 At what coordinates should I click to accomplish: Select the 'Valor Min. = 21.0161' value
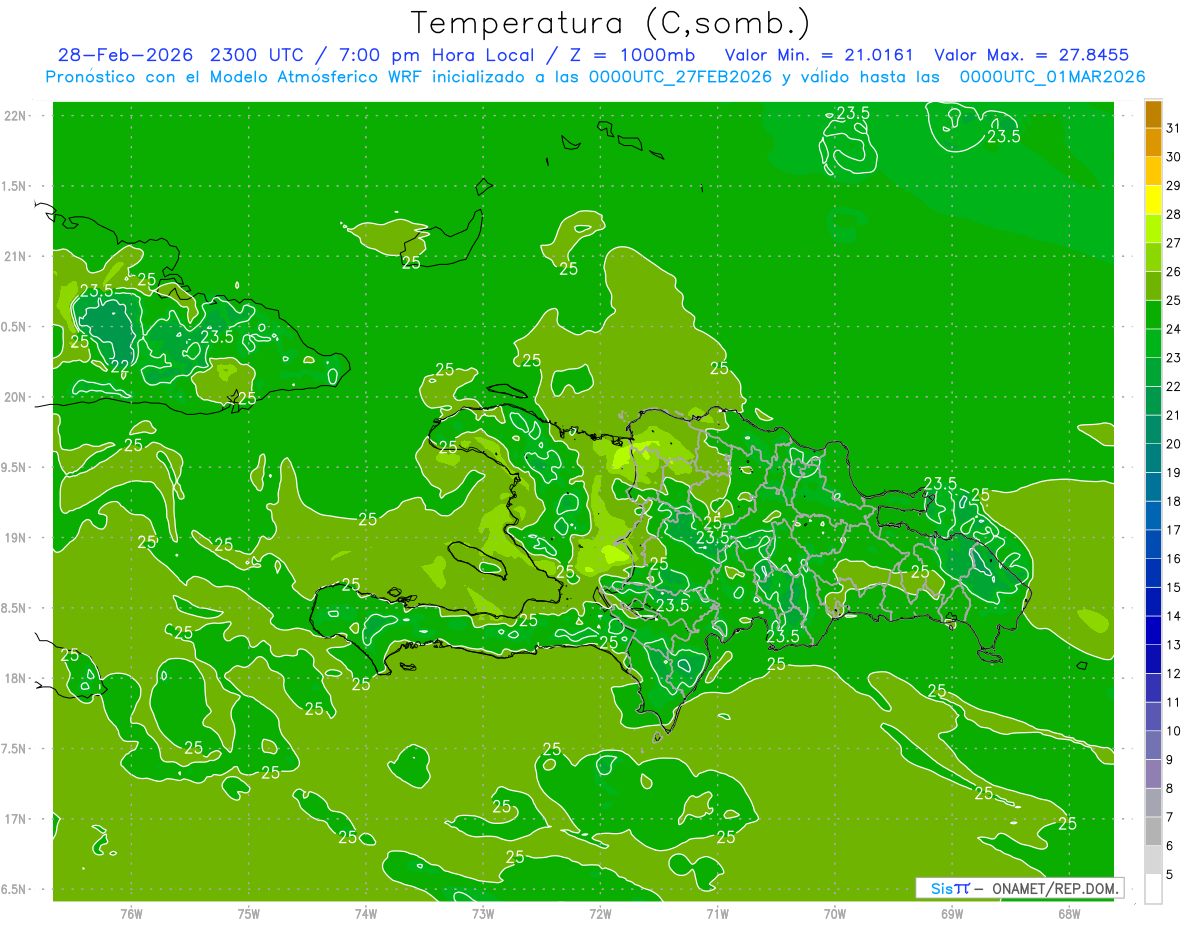tap(819, 55)
